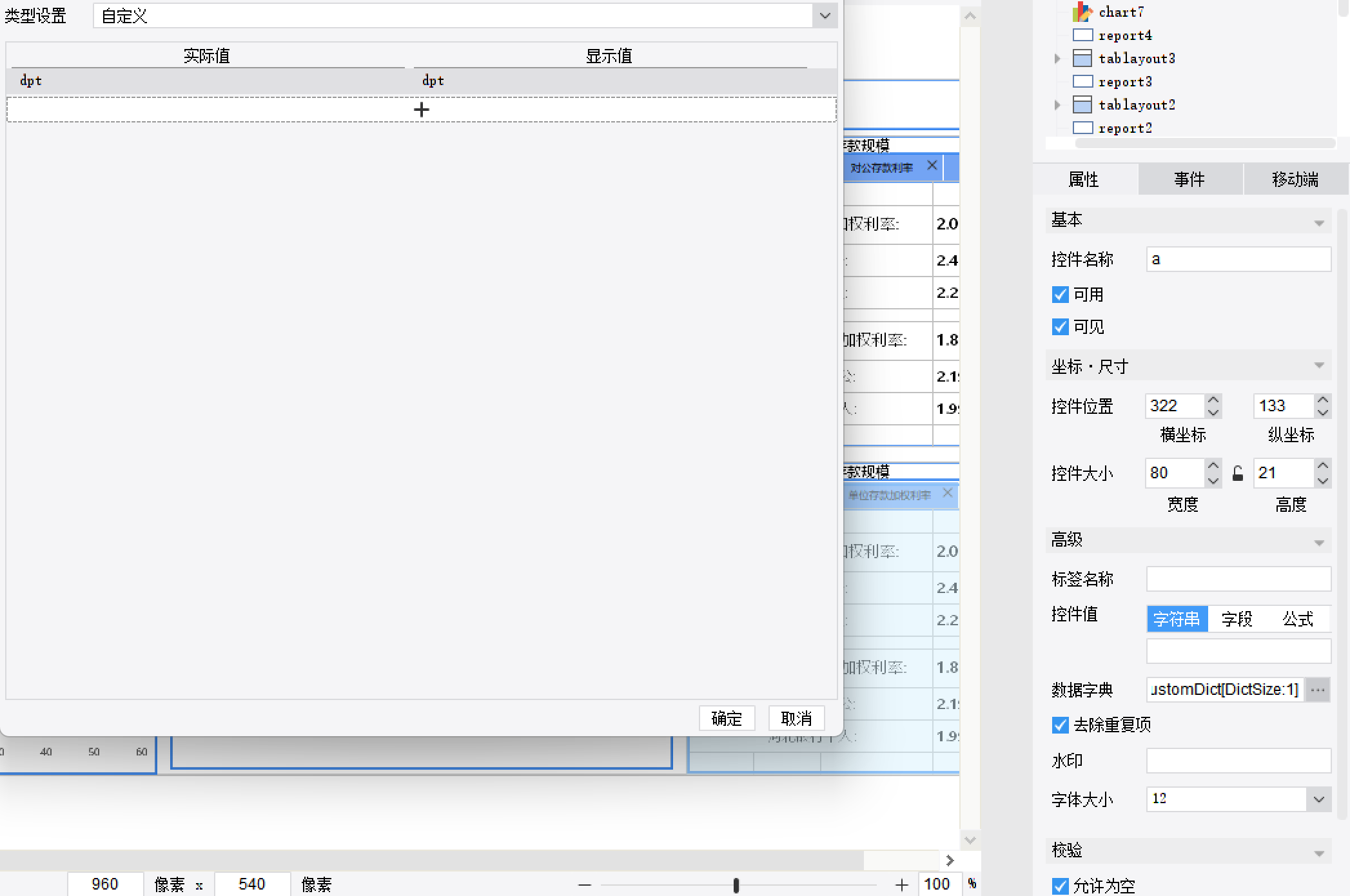
Task: Close the 对公存款利率 tab
Action: pos(932,166)
